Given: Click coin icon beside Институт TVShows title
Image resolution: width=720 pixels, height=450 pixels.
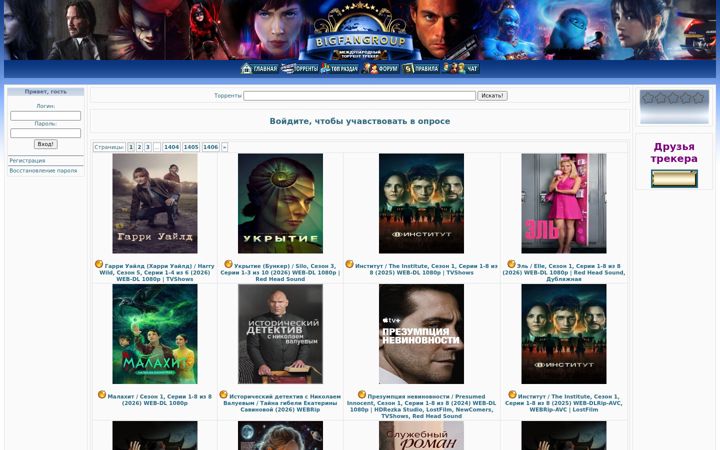Looking at the screenshot, I should tap(349, 264).
